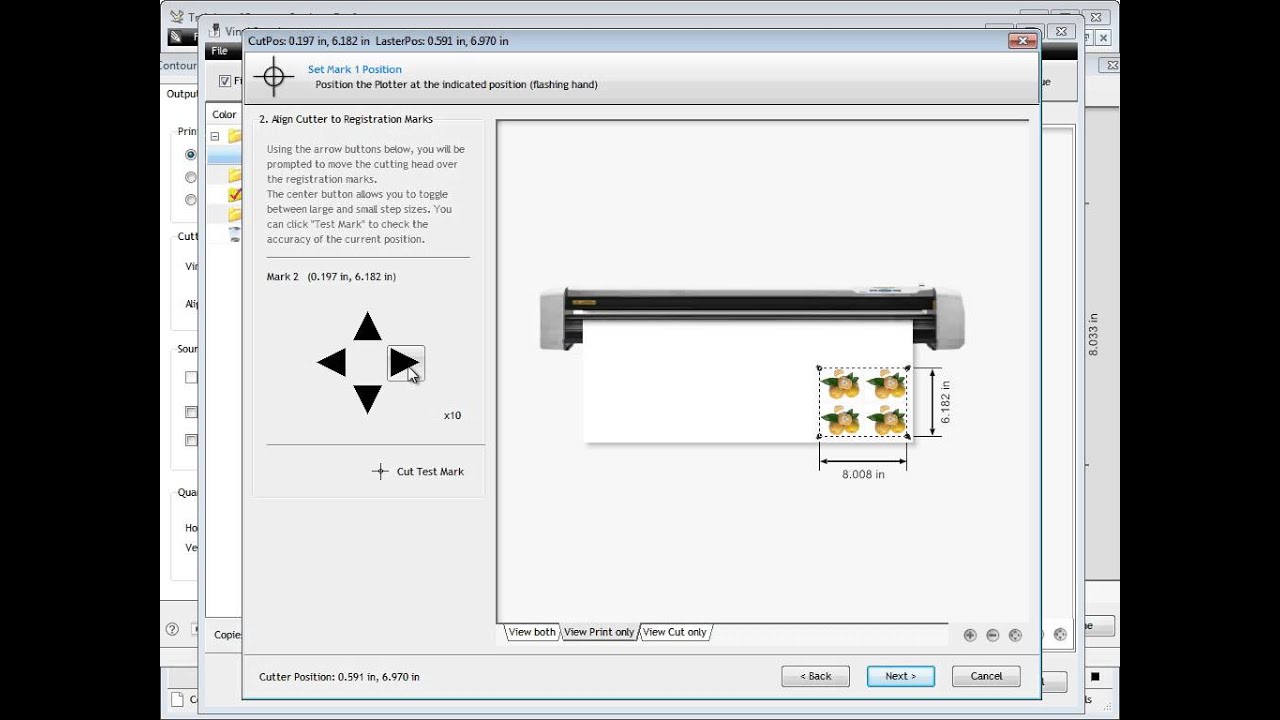Image resolution: width=1280 pixels, height=720 pixels.
Task: Click the Color column header in the Vinyl window
Action: 224,115
